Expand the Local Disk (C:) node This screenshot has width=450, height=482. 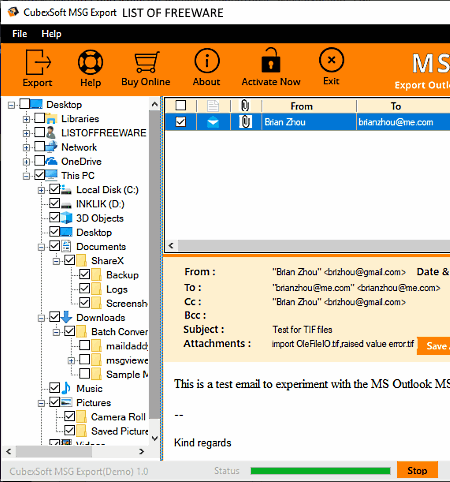coord(41,190)
